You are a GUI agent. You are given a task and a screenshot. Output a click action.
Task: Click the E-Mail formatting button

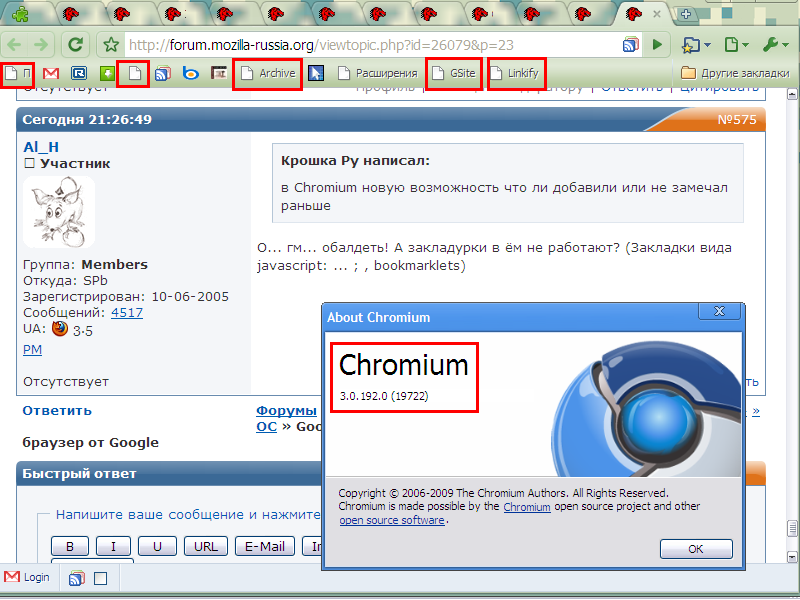(x=265, y=546)
